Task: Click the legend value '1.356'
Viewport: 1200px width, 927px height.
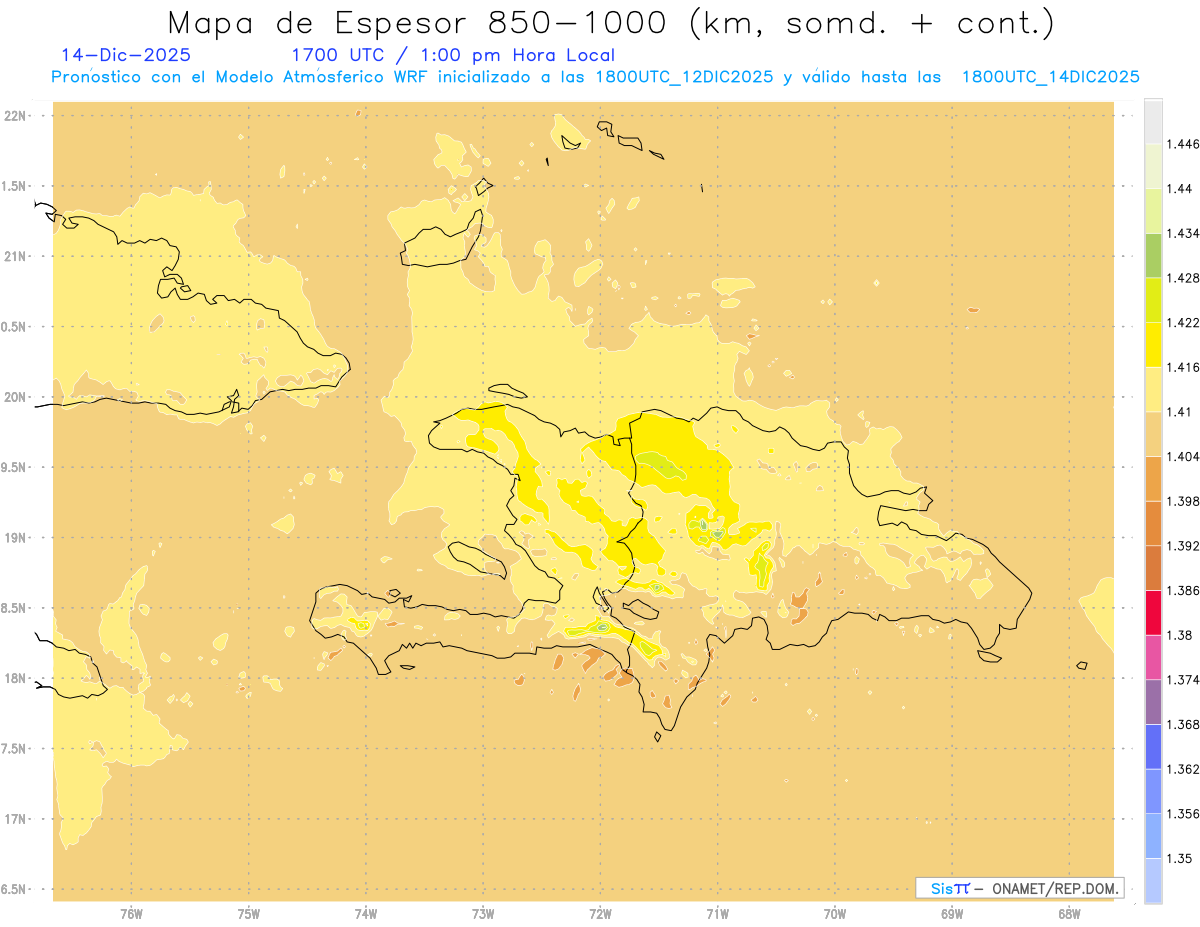Action: 1181,814
